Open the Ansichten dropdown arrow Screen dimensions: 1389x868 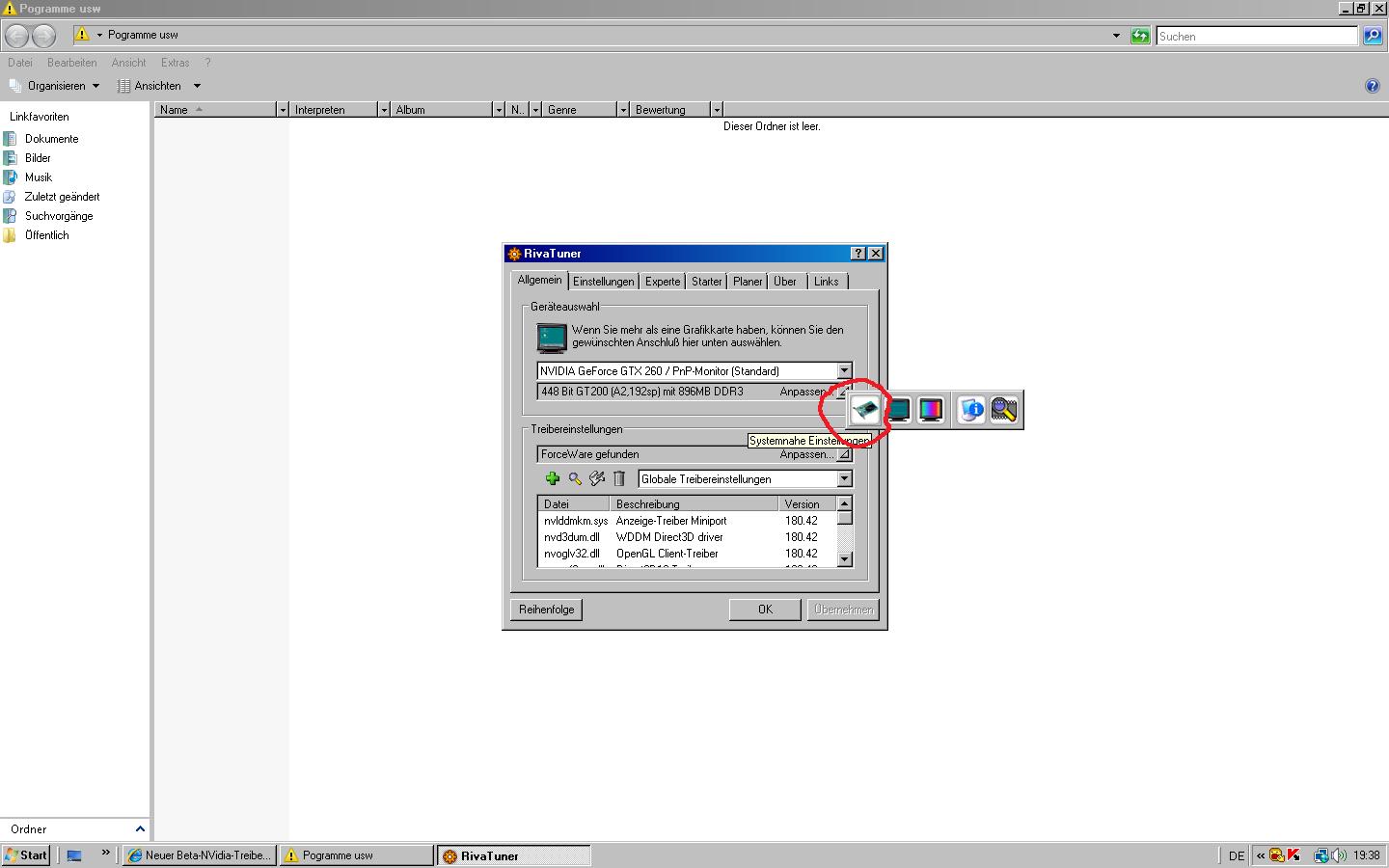[x=197, y=86]
